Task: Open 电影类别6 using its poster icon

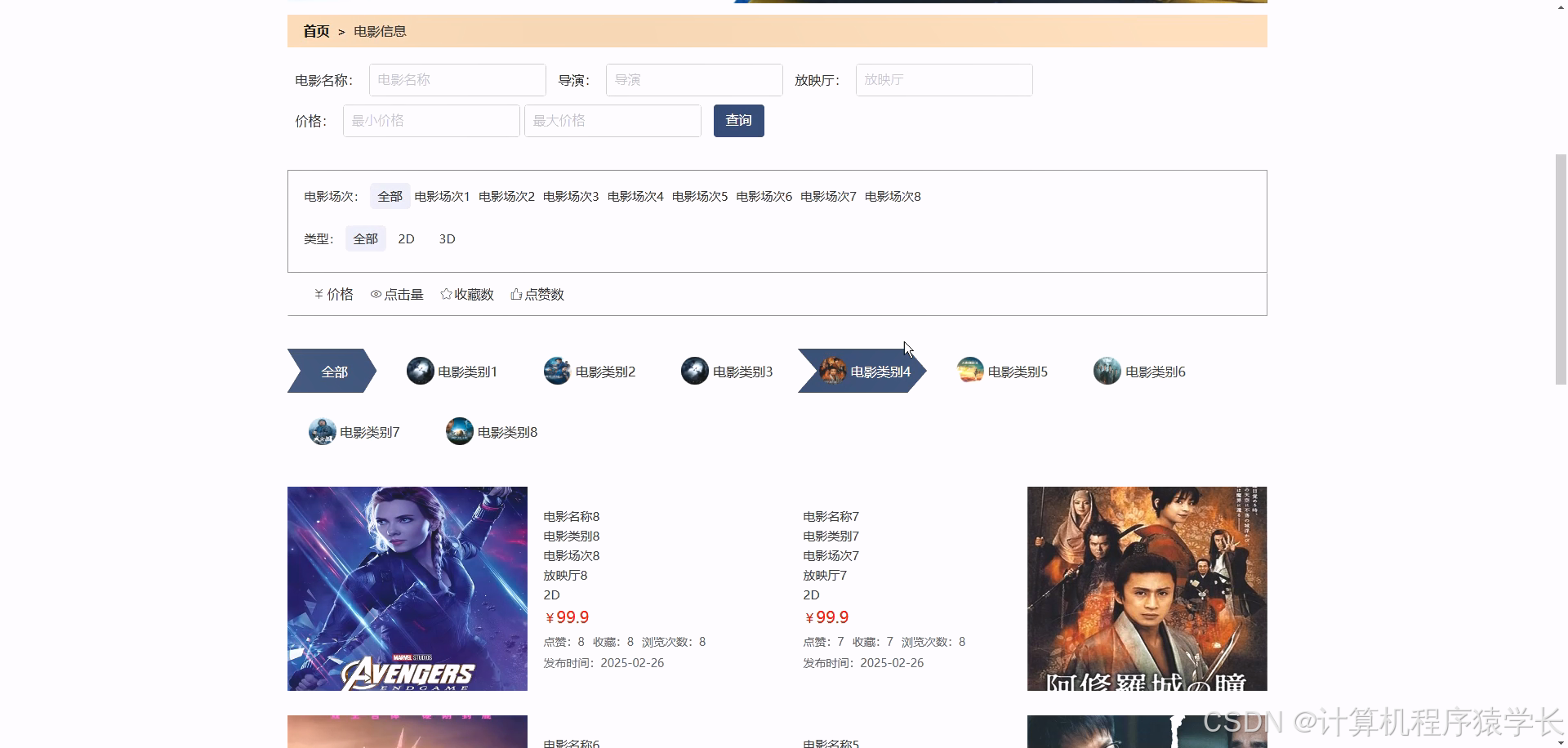Action: click(1107, 371)
